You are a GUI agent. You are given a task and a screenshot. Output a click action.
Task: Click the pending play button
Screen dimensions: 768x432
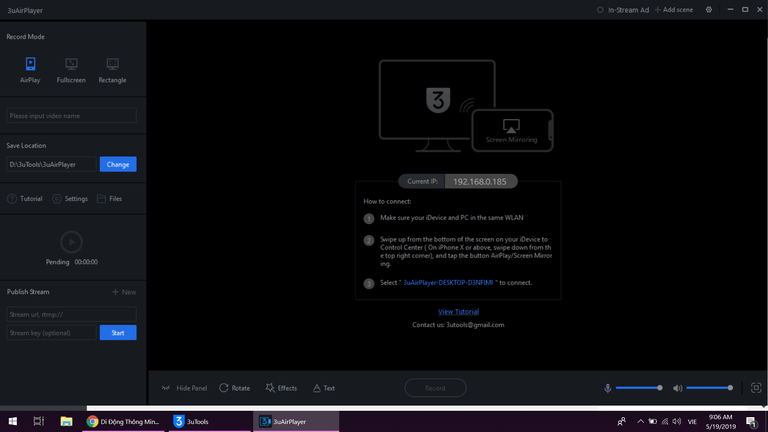pos(72,242)
